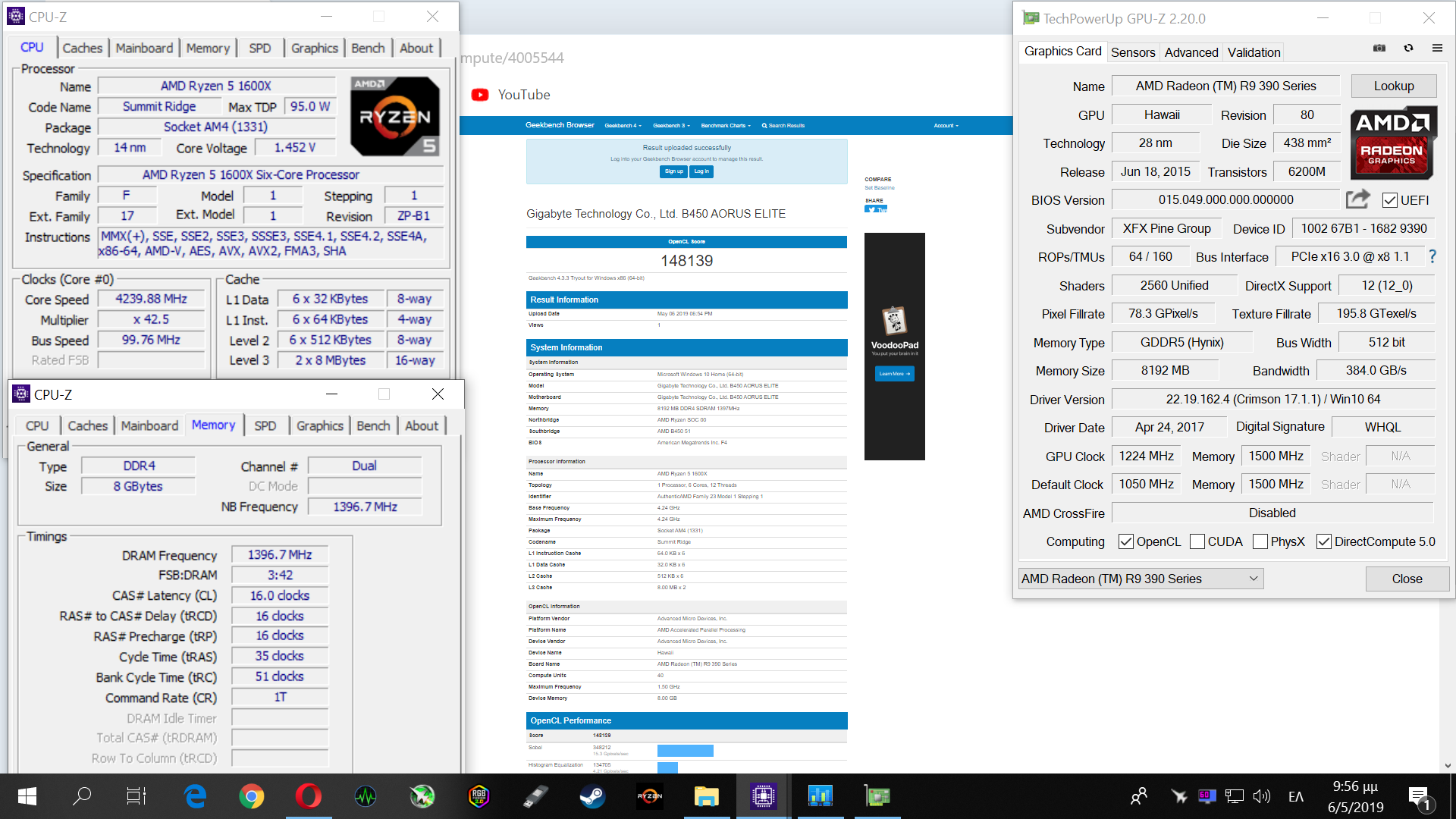This screenshot has height=819, width=1456.
Task: Click the Bus Interface question mark icon
Action: tap(1432, 256)
